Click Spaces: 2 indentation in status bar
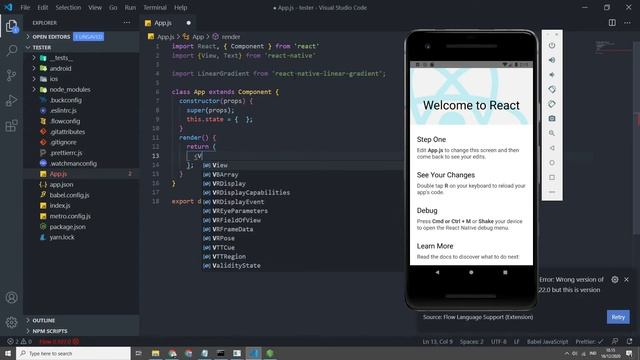The height and width of the screenshot is (360, 640). tap(471, 342)
